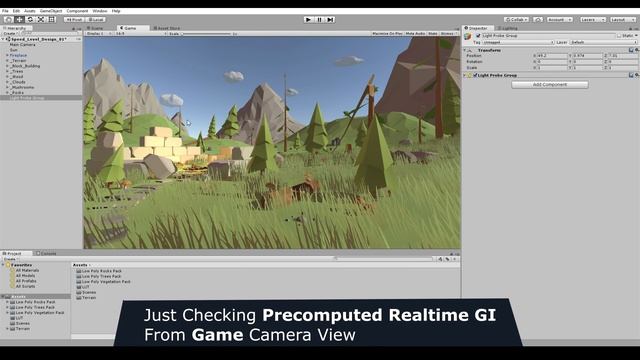Switch to the Console tab

coord(46,253)
